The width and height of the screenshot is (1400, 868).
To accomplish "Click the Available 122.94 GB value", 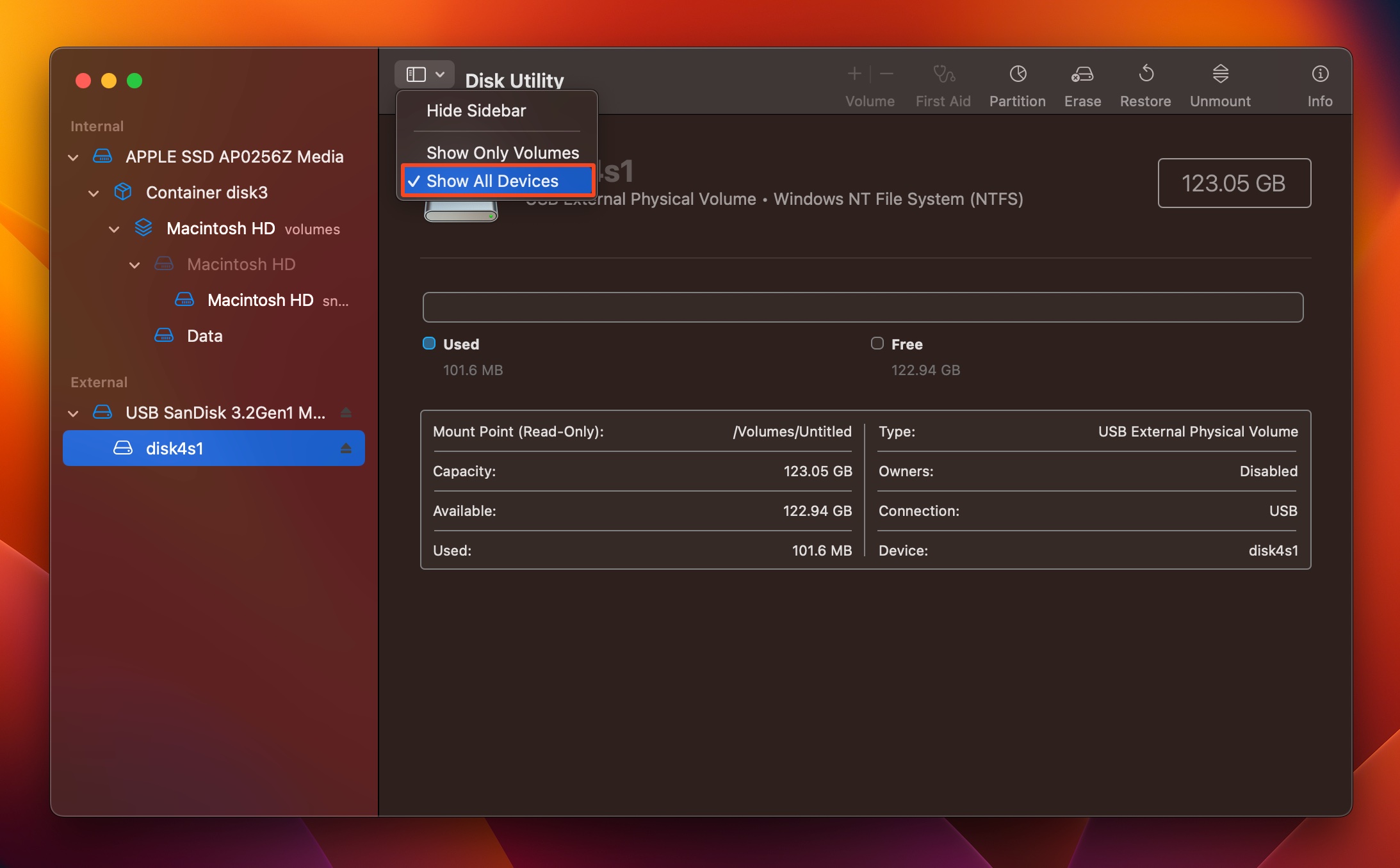I will (818, 511).
